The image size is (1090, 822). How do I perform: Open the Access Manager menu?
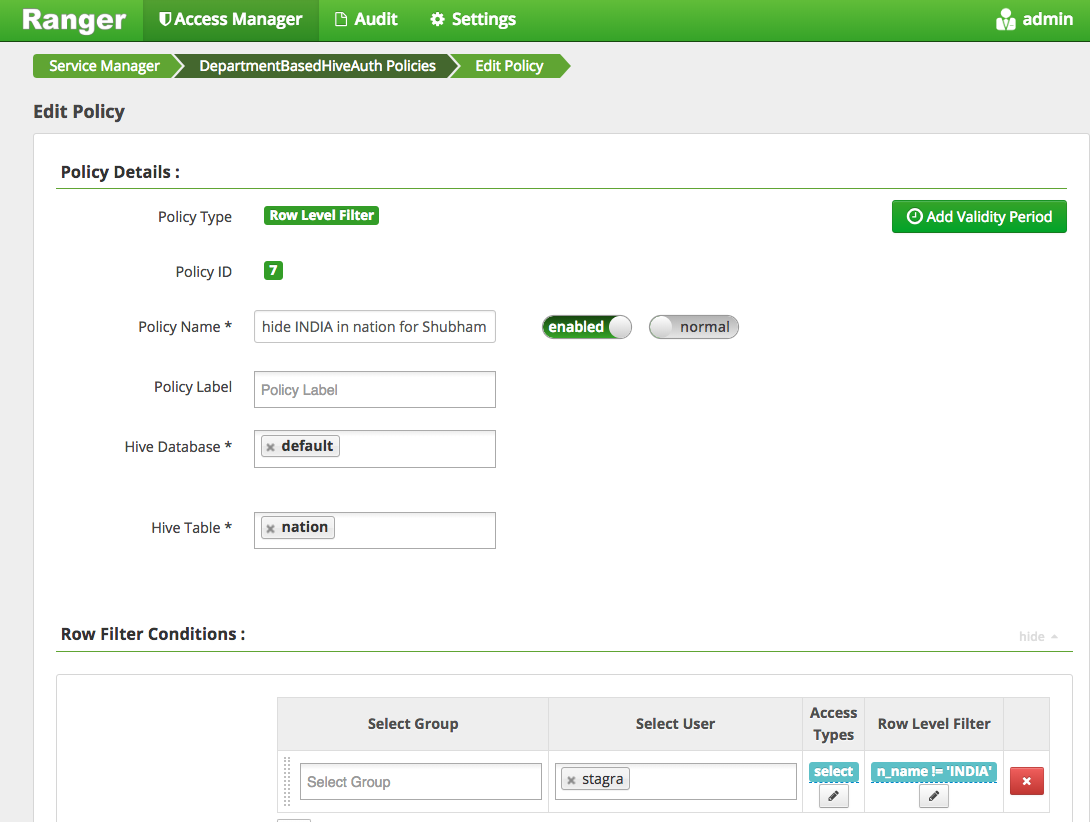pos(231,19)
